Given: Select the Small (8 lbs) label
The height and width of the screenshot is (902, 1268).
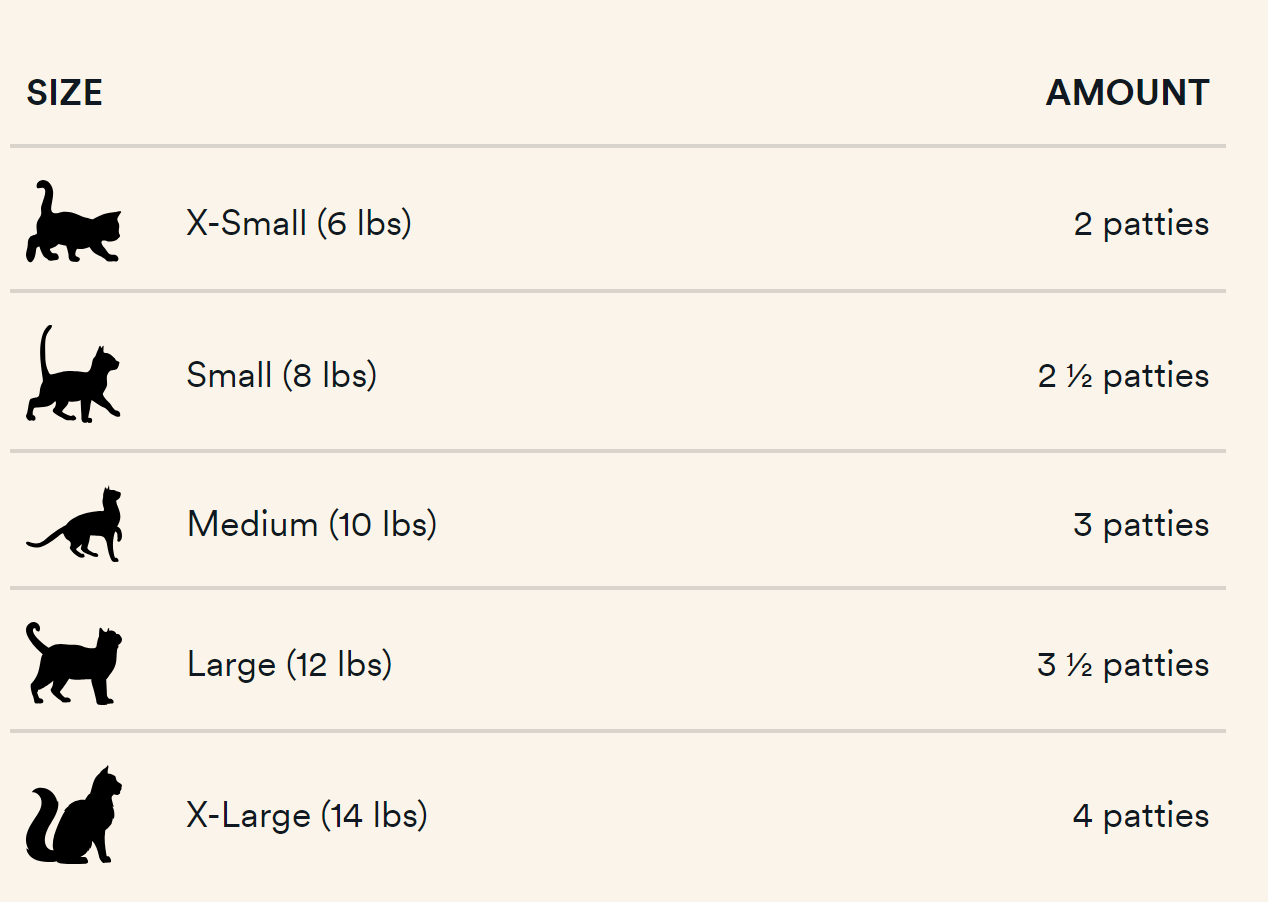Looking at the screenshot, I should coord(282,375).
